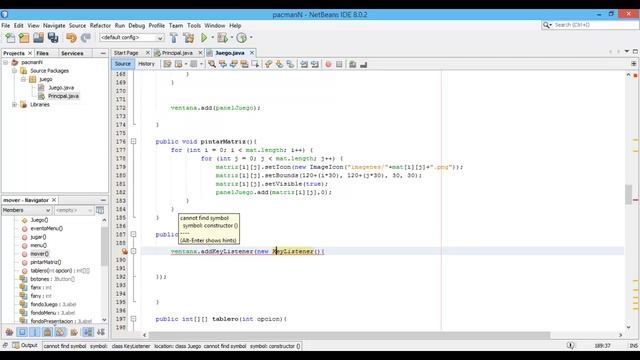Click the Output button in status bar
Viewport: 640px width, 360px height.
(x=25, y=345)
